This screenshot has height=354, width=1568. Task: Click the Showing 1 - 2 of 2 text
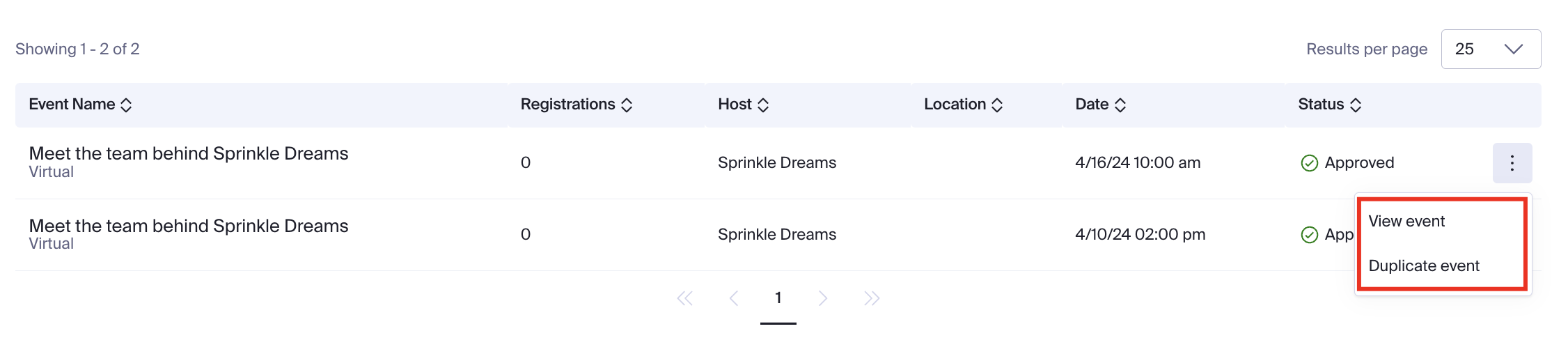pyautogui.click(x=77, y=49)
